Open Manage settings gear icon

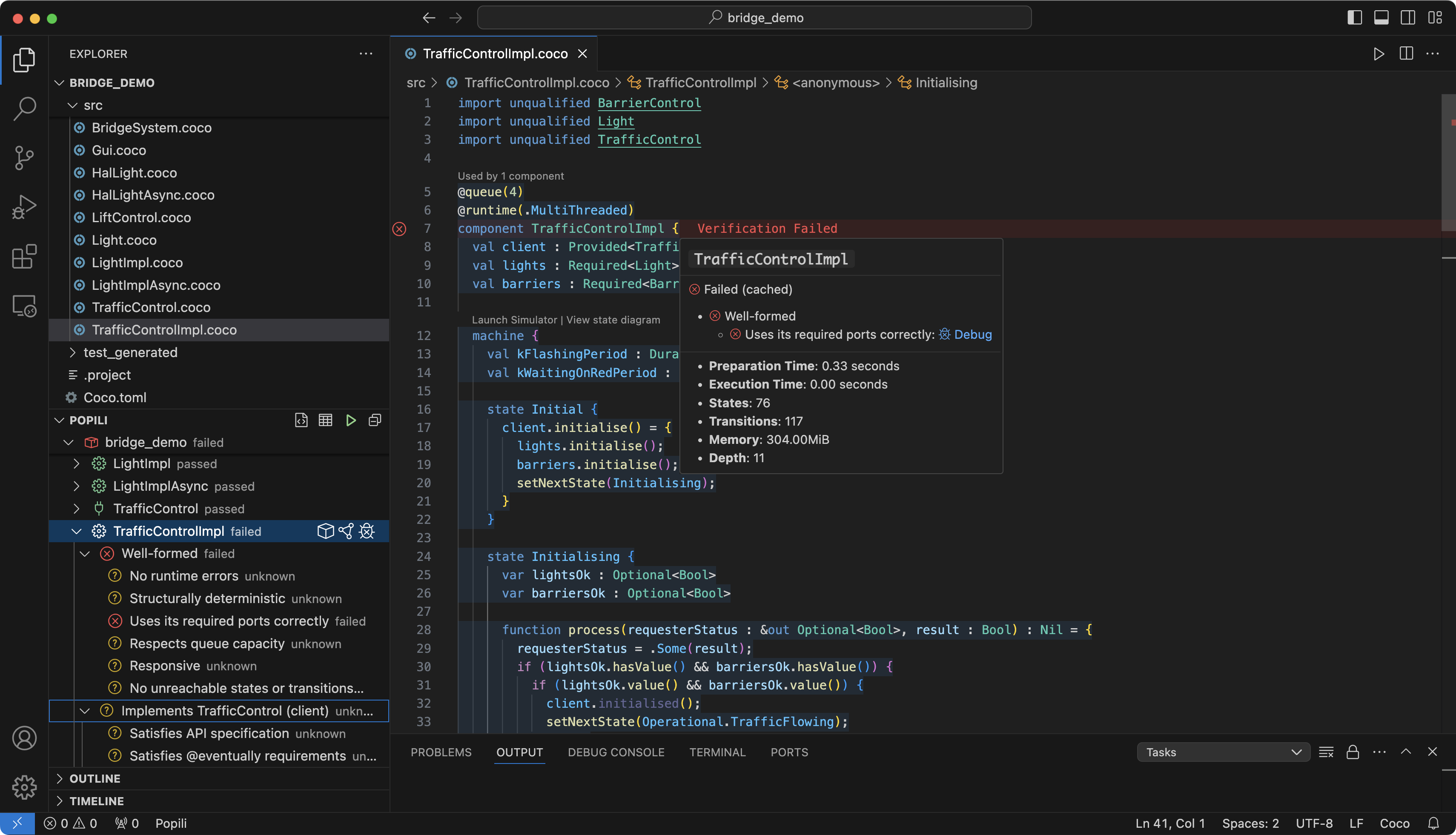(x=24, y=787)
